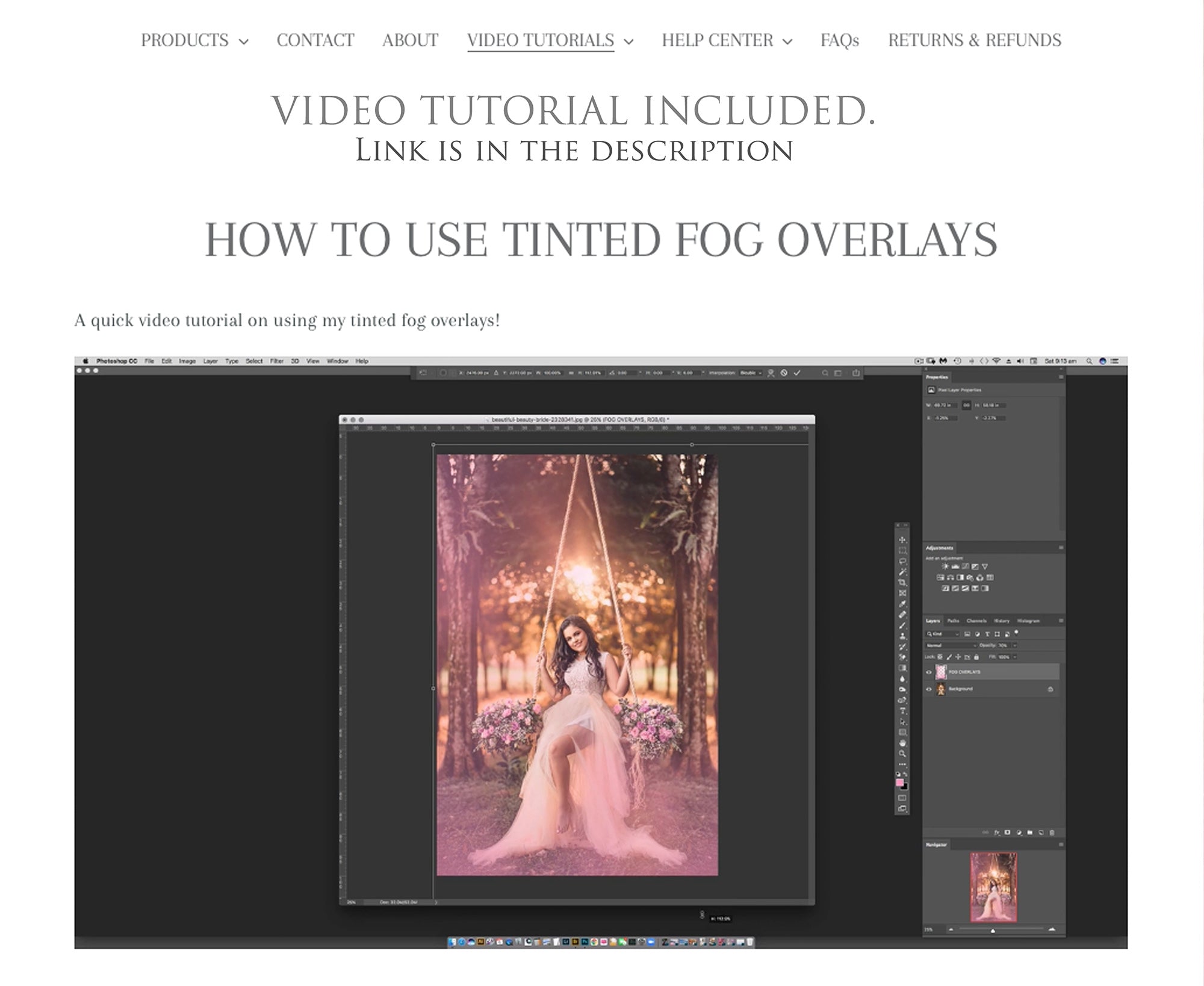Toggle visibility of the Background layer
This screenshot has height=986, width=1204.
coord(928,689)
